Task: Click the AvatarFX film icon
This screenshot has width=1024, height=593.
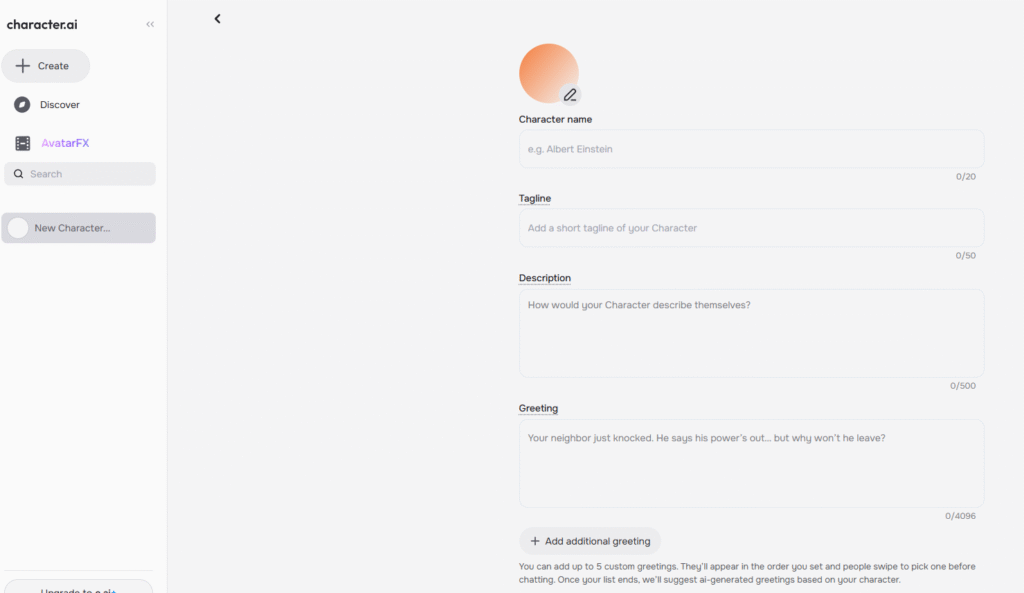Action: (x=23, y=143)
